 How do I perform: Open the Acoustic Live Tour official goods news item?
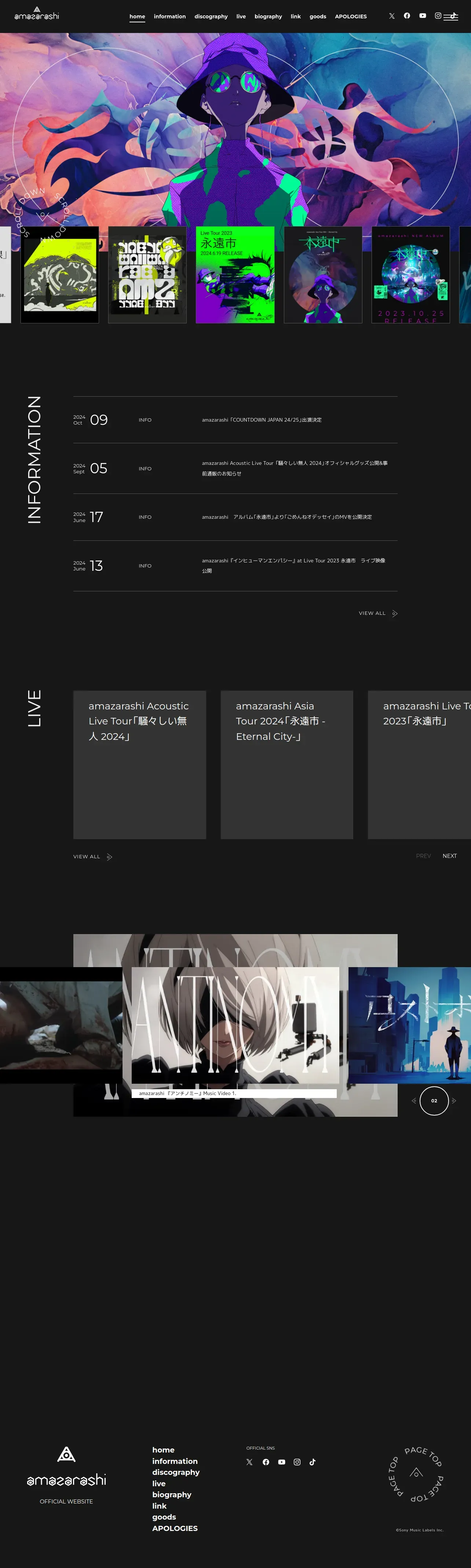[x=235, y=468]
